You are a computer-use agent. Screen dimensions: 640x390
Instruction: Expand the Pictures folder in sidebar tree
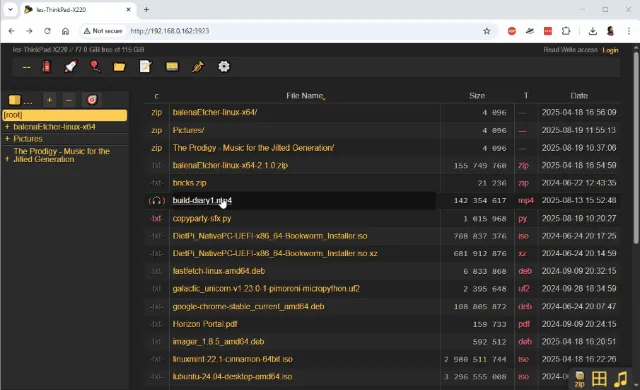[7, 139]
